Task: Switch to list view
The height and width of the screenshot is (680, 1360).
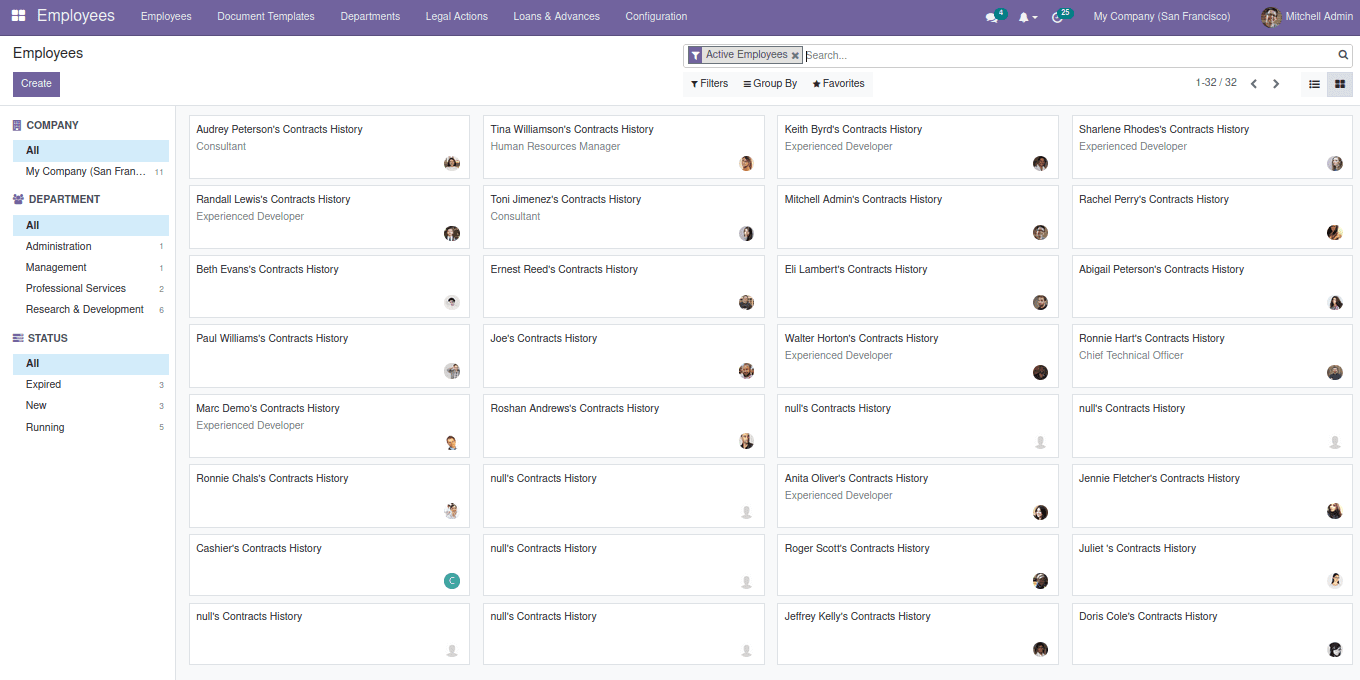Action: click(1314, 84)
